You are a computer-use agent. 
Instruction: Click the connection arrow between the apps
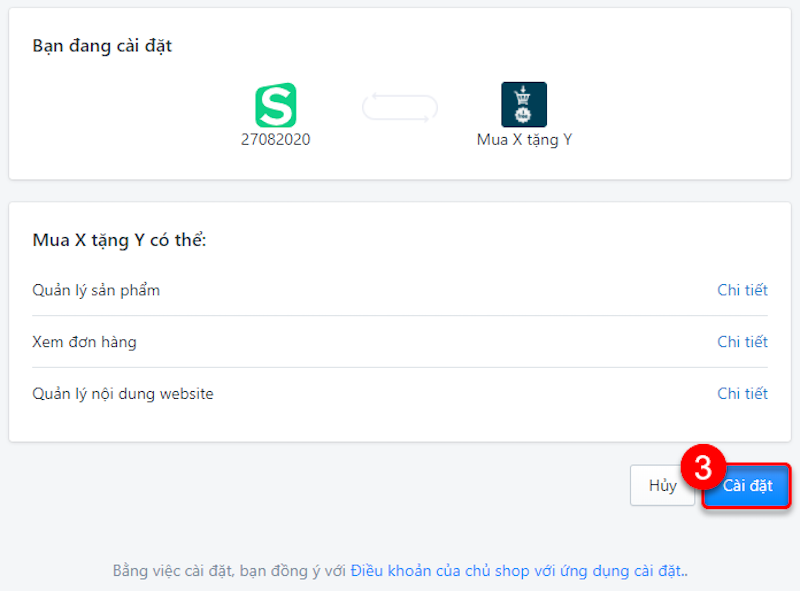coord(400,107)
